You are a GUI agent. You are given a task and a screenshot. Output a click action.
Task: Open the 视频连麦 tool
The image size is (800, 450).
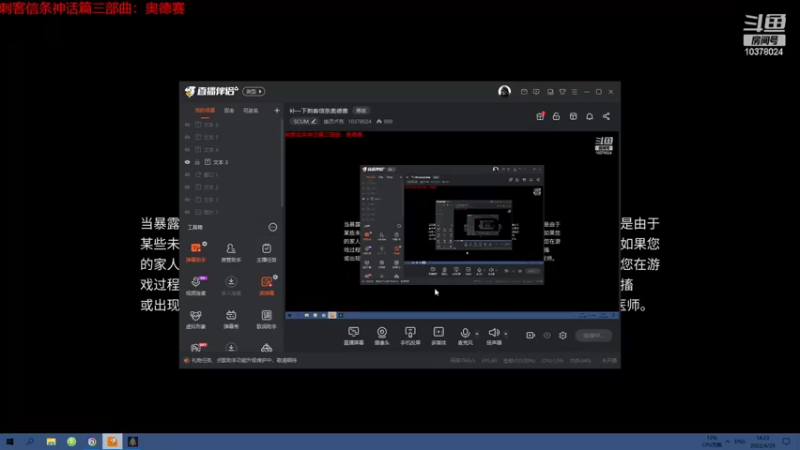point(196,286)
